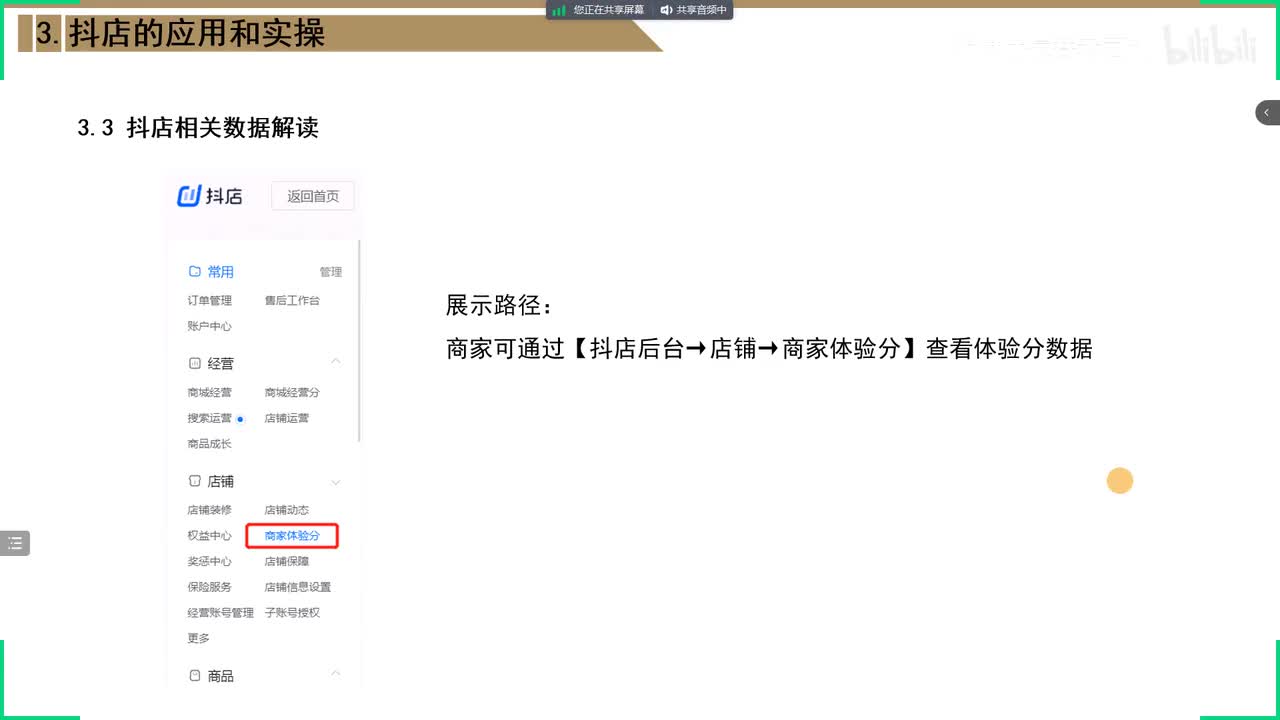The width and height of the screenshot is (1280, 720).
Task: Open 店铺动态 entry
Action: tap(287, 510)
